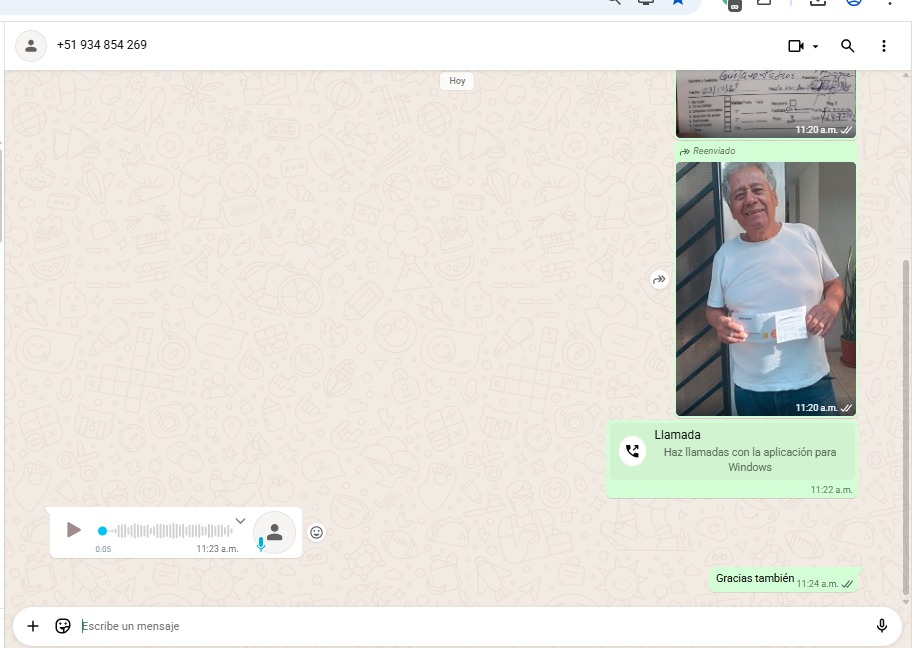Record a voice message with microphone button
This screenshot has height=648, width=912.
click(x=882, y=626)
